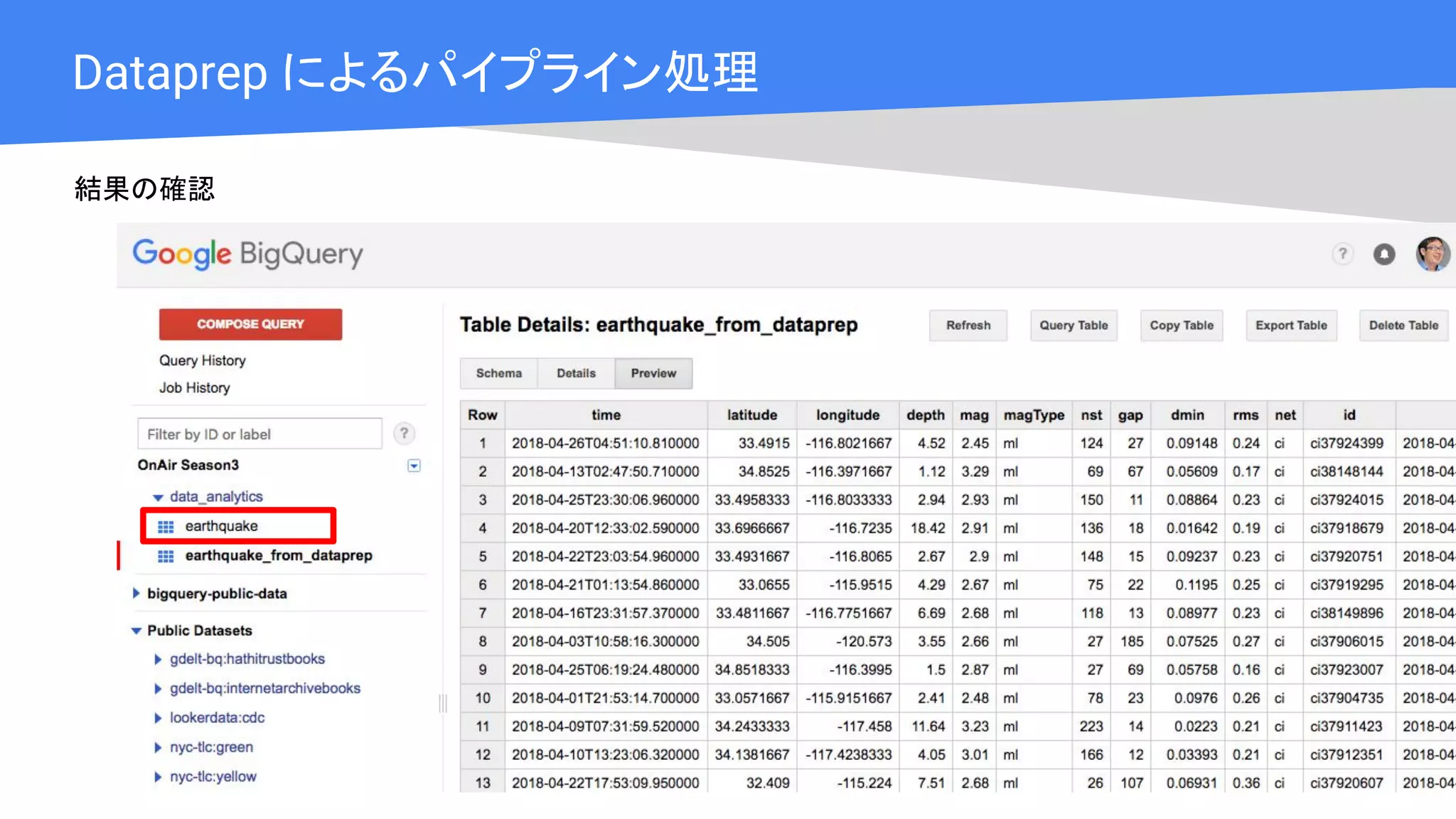Click the COMPOSE QUERY button
The image size is (1456, 819).
click(250, 324)
